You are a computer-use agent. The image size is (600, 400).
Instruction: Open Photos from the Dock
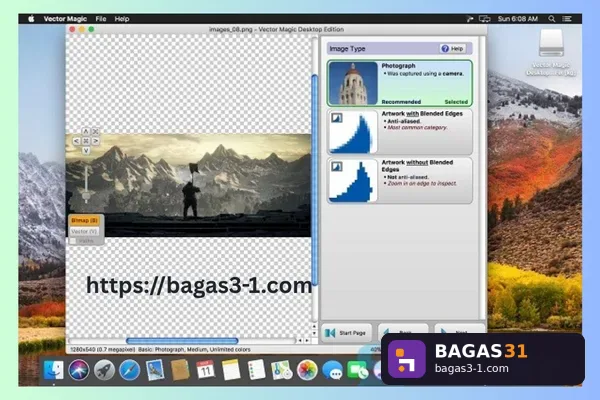(307, 370)
